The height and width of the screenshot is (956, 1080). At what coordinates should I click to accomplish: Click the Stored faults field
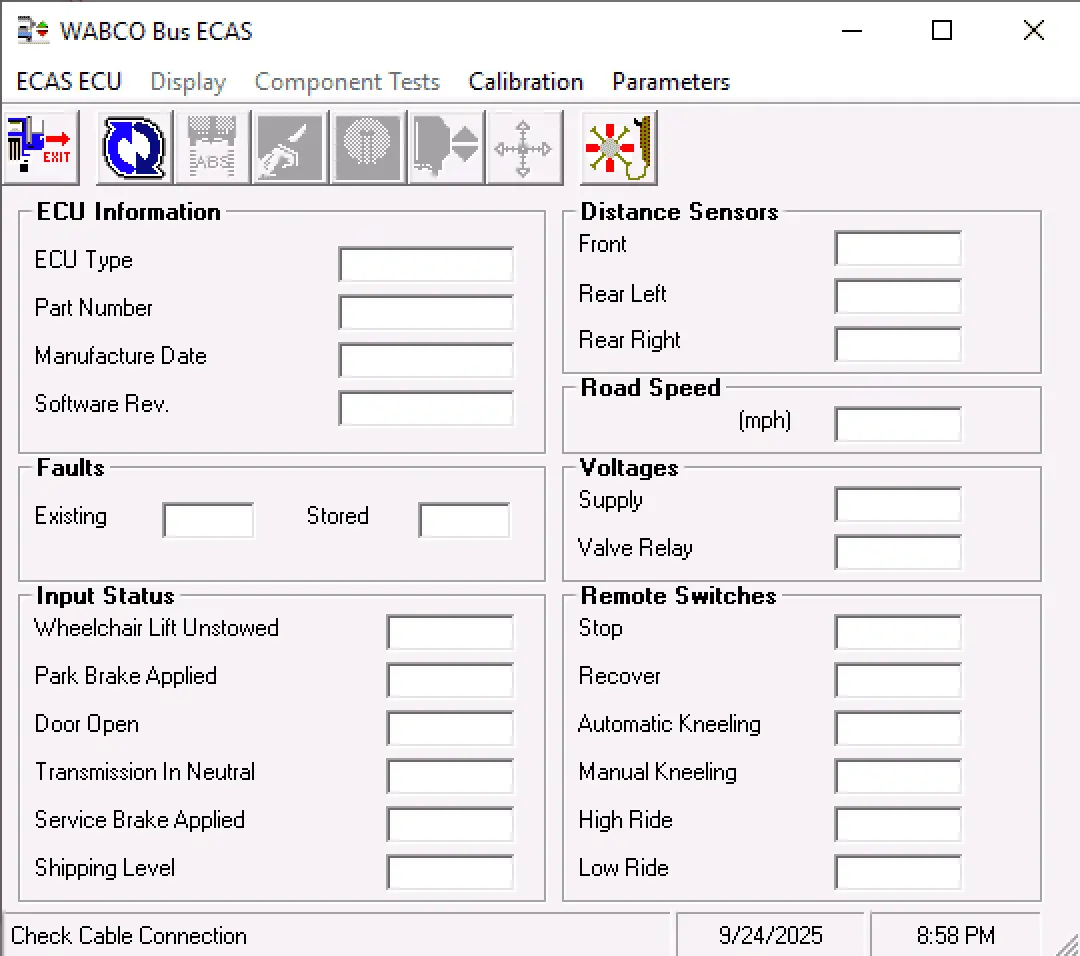464,520
